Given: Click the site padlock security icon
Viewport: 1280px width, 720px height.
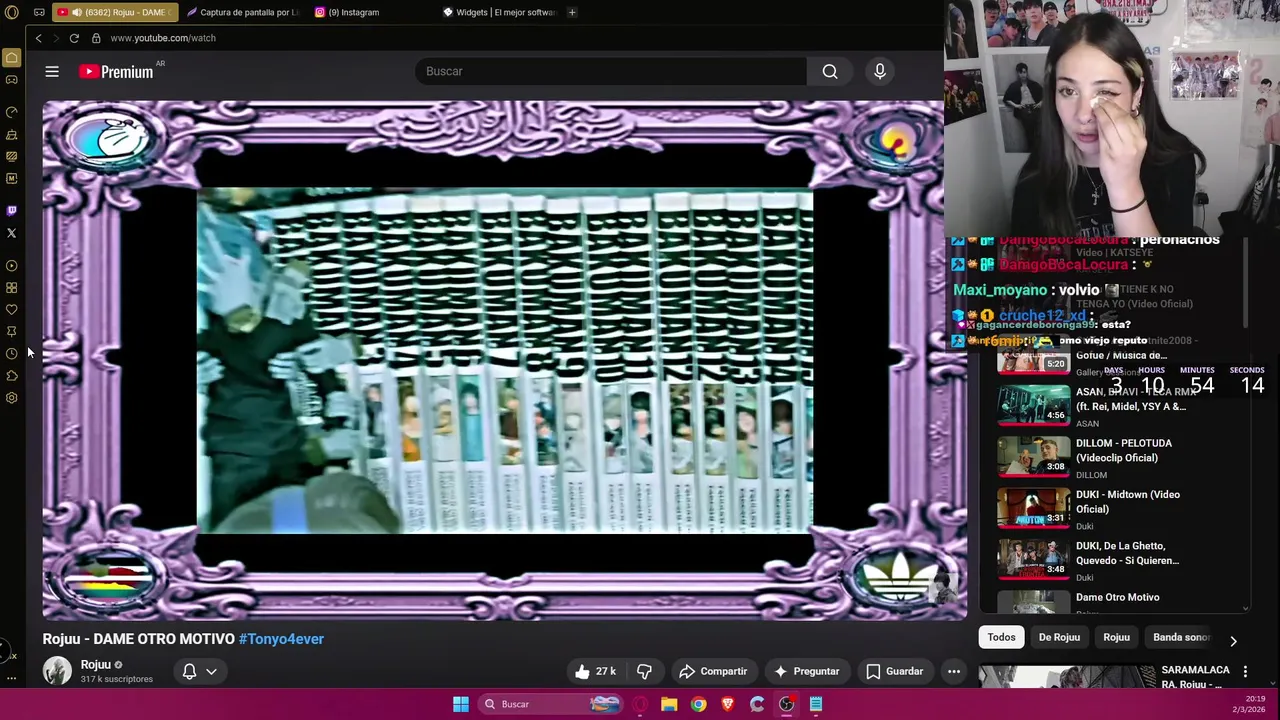Looking at the screenshot, I should pos(96,38).
